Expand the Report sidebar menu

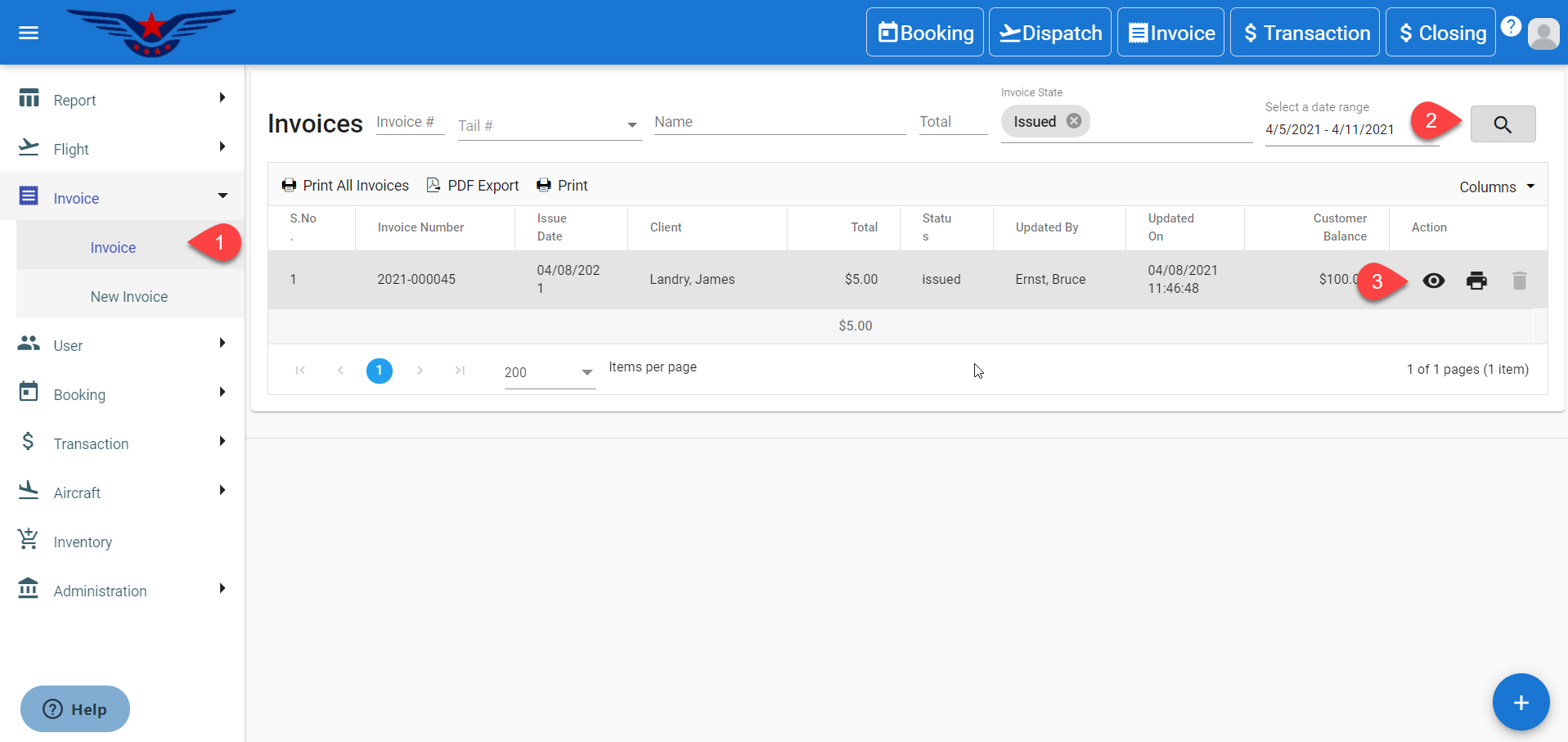[x=122, y=100]
